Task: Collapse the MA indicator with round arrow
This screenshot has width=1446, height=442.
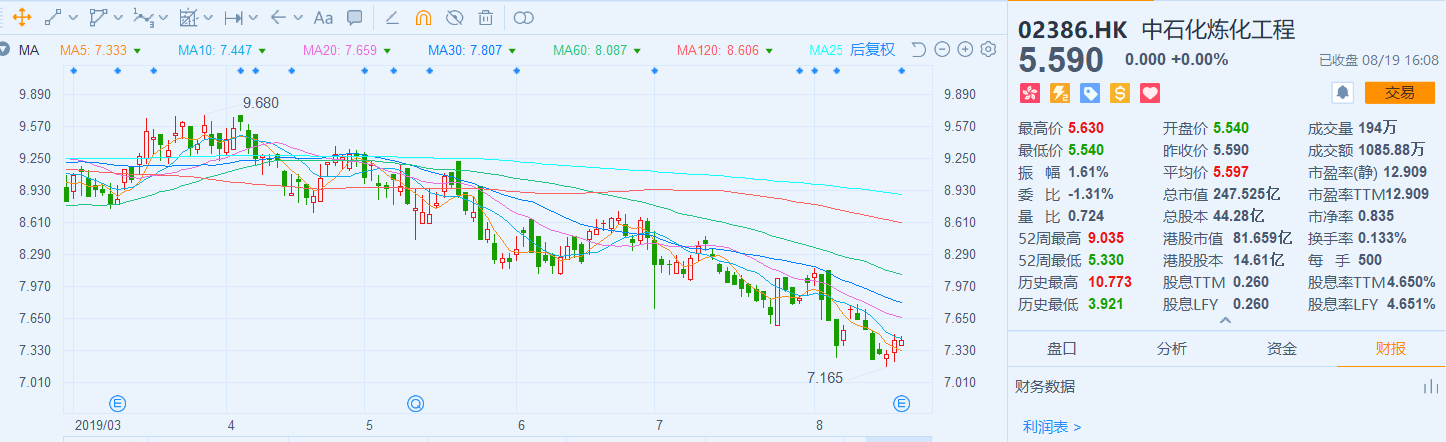Action: point(5,50)
